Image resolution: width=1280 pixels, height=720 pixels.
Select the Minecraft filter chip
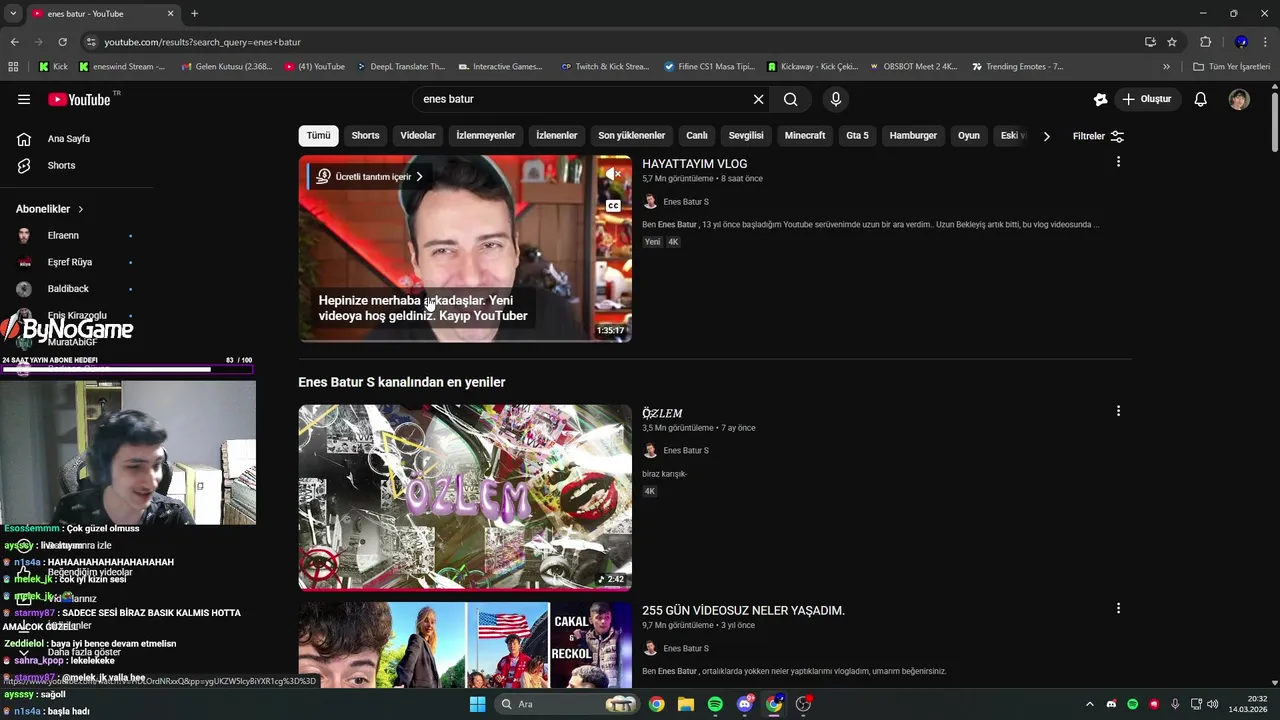point(805,136)
